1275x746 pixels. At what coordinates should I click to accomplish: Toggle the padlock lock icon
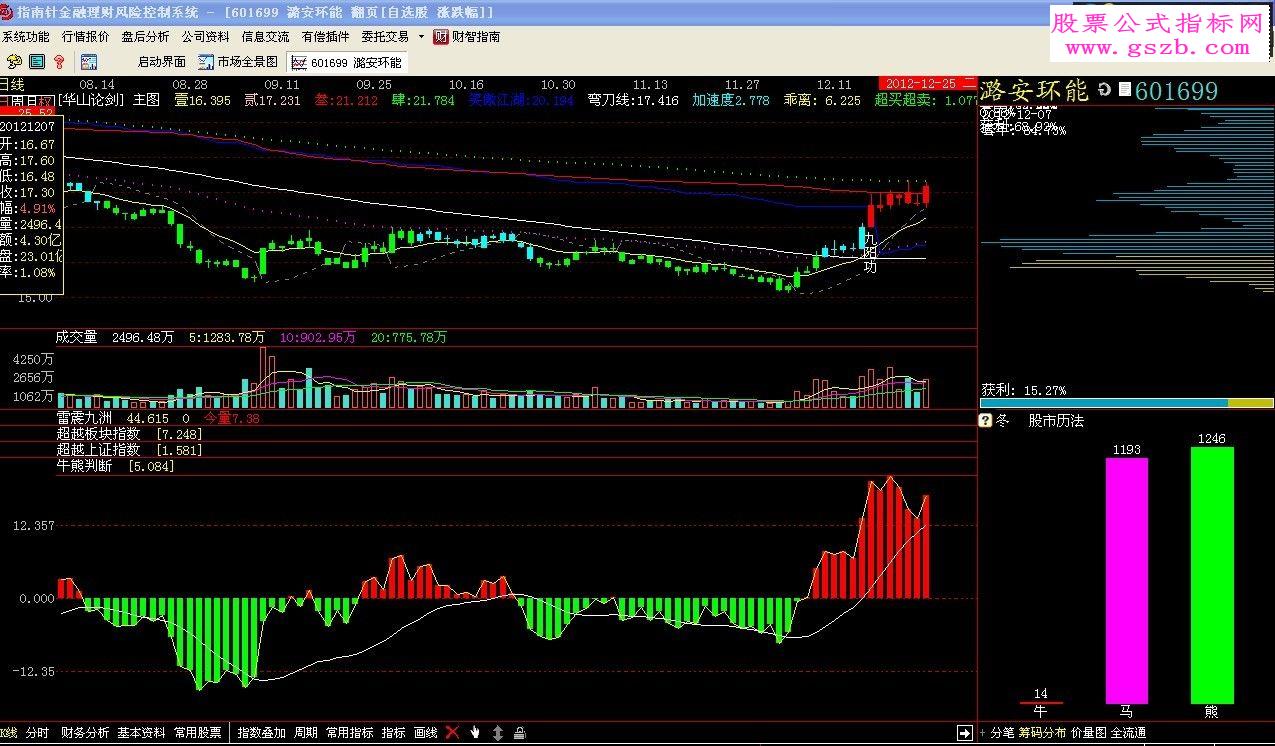tap(520, 733)
